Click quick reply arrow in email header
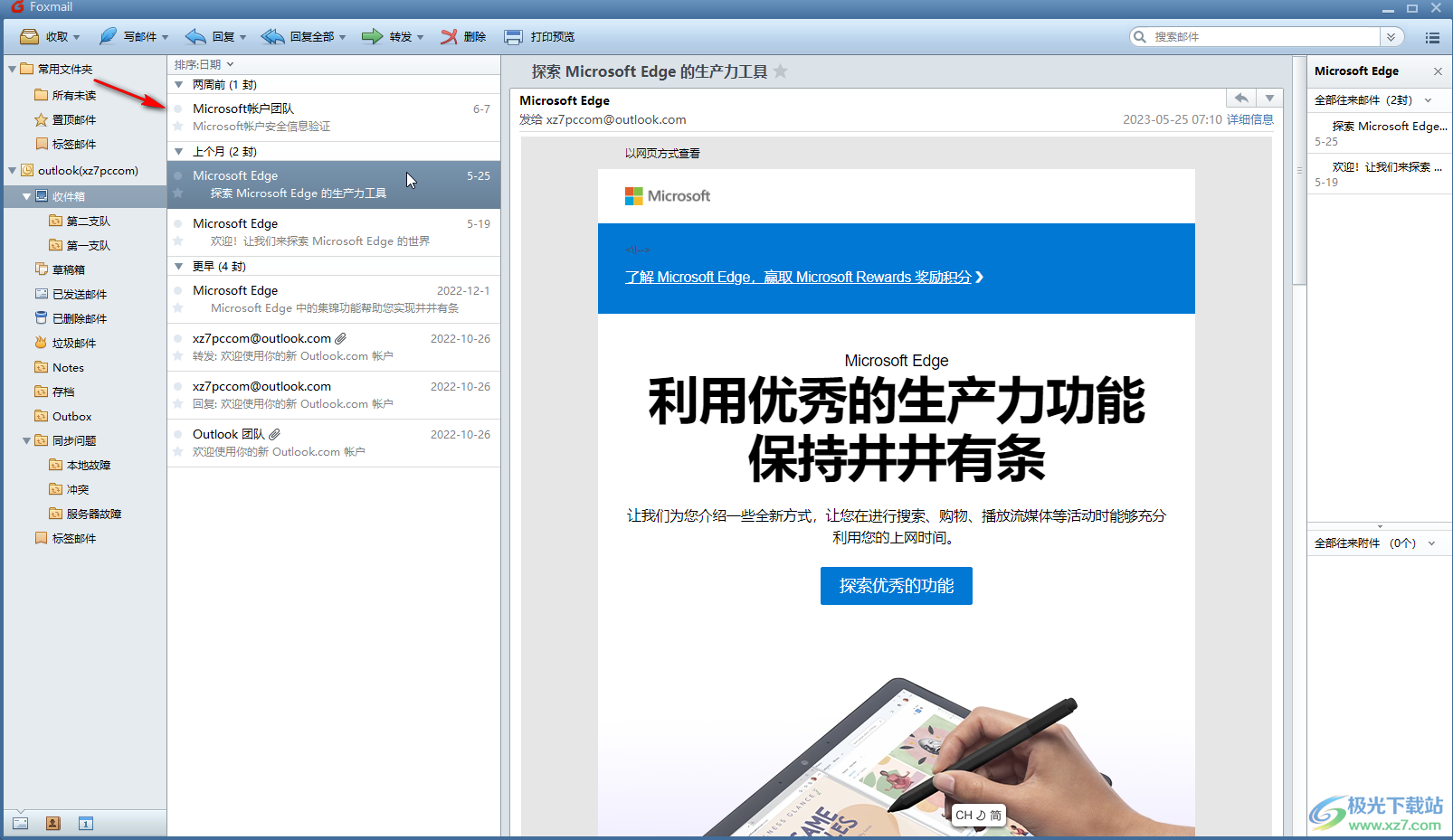Viewport: 1453px width, 840px height. 1241,98
